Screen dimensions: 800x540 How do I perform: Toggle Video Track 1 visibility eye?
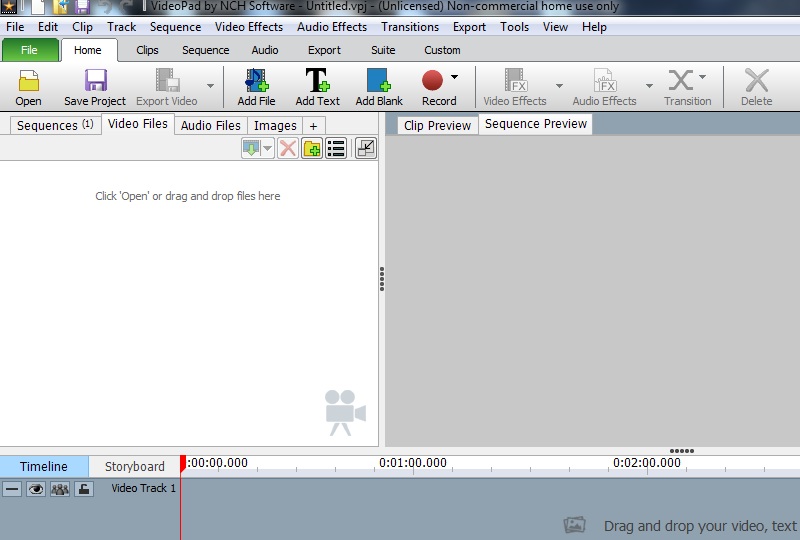[36, 489]
